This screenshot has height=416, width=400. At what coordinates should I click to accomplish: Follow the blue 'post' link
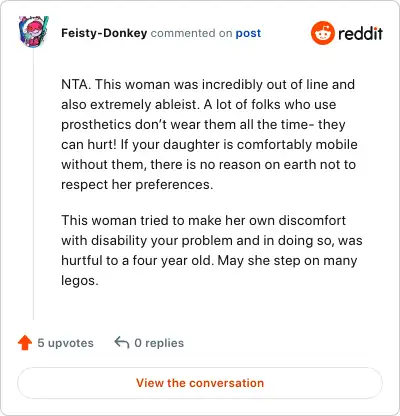point(248,33)
